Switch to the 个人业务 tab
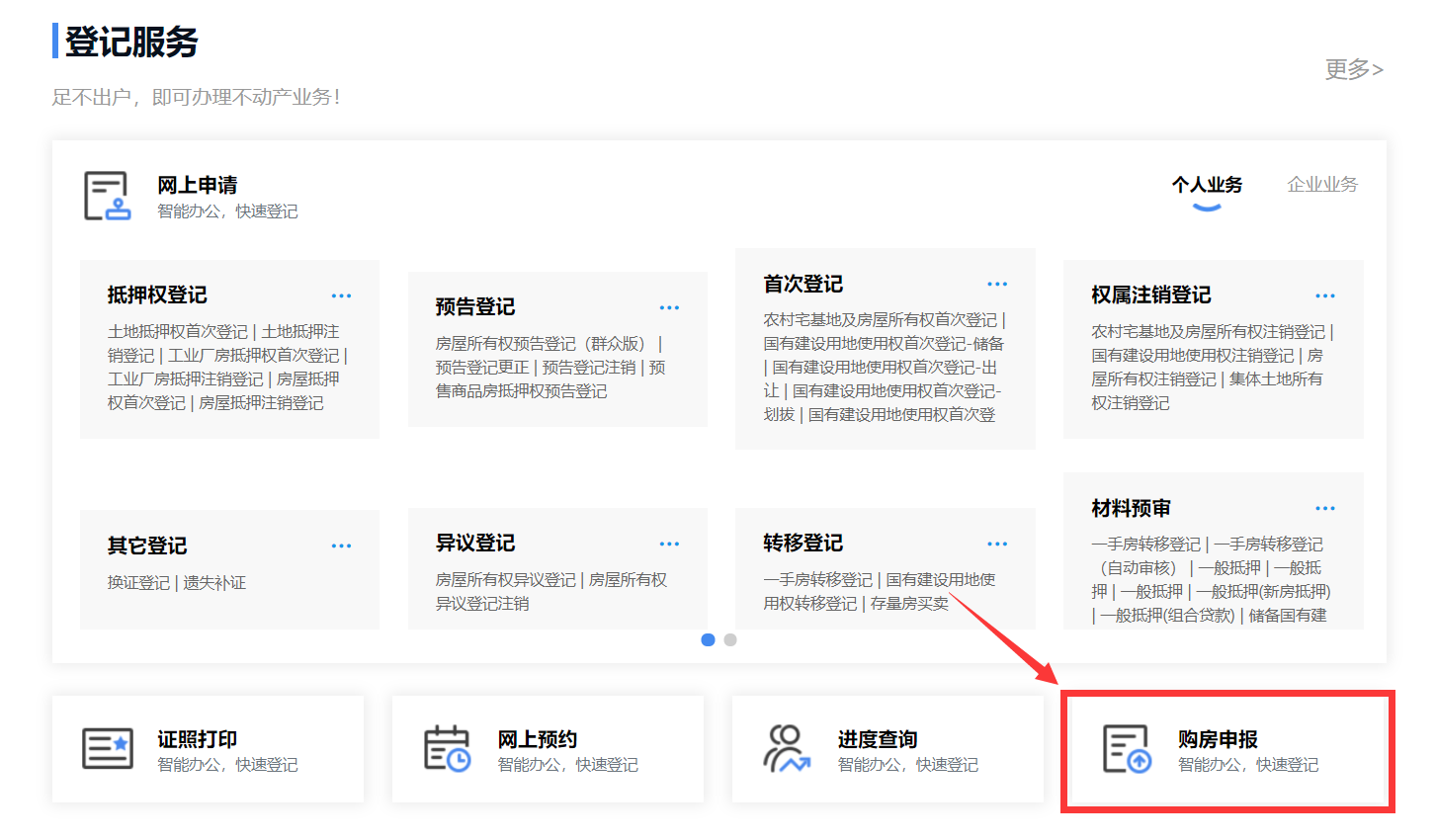This screenshot has width=1436, height=840. coord(1207,185)
